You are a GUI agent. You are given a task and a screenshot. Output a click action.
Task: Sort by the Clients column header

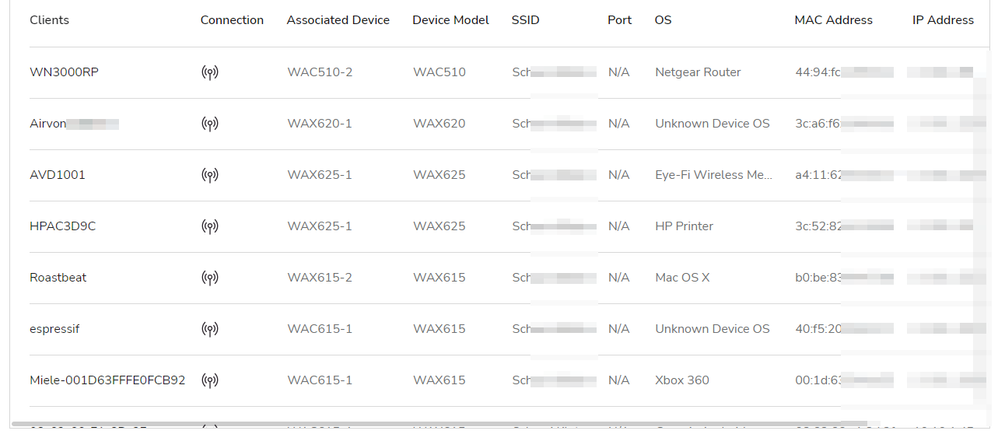[50, 20]
